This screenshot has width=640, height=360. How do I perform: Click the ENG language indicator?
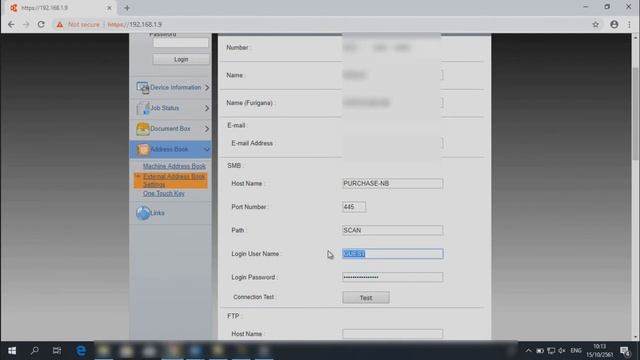[x=576, y=351]
